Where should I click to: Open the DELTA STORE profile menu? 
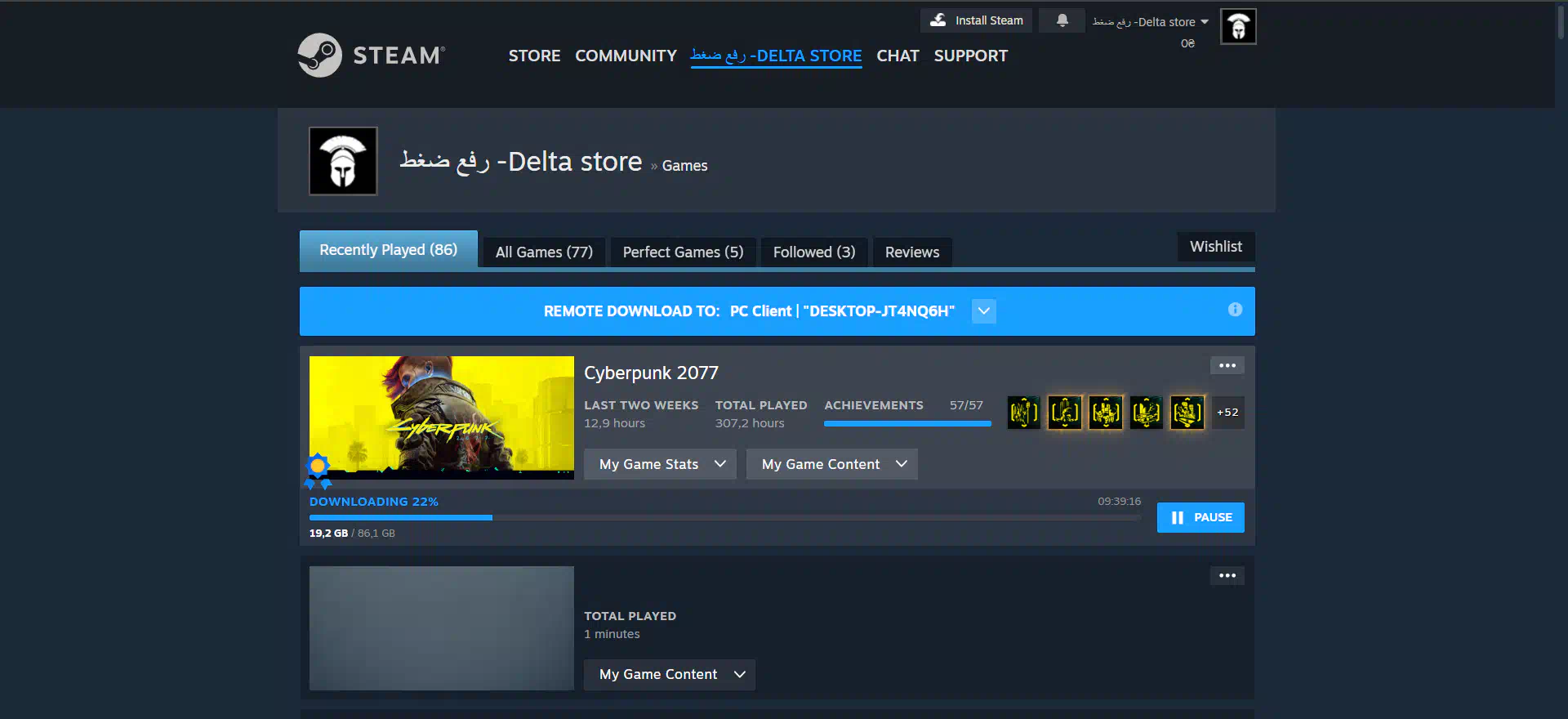point(776,56)
